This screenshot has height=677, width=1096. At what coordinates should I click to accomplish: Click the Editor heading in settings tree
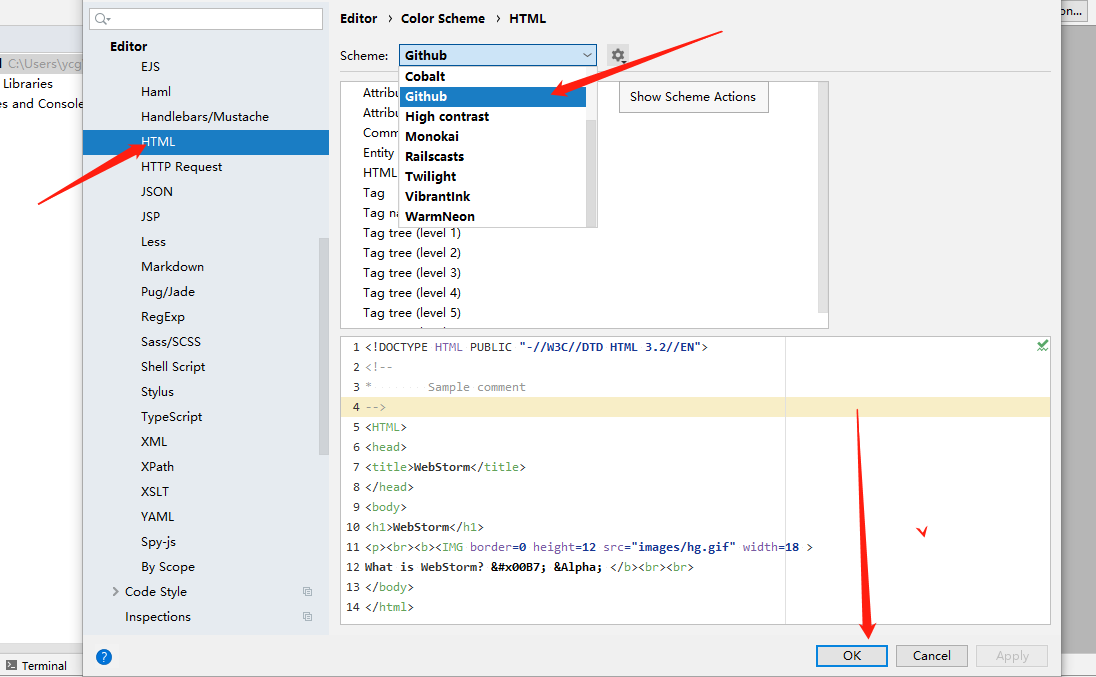[x=129, y=47]
